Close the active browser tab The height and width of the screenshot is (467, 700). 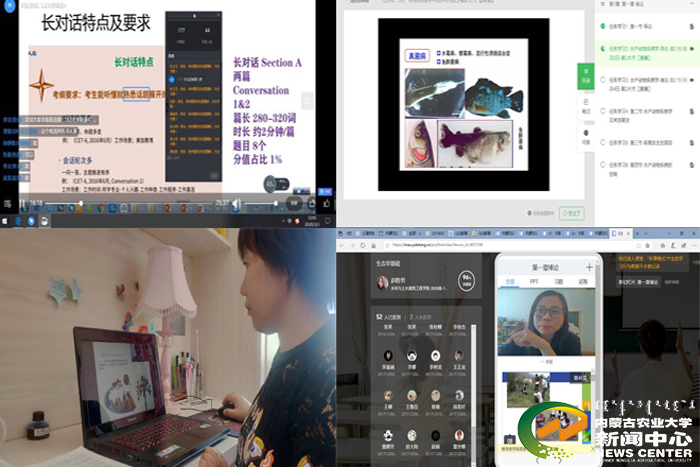coord(629,234)
